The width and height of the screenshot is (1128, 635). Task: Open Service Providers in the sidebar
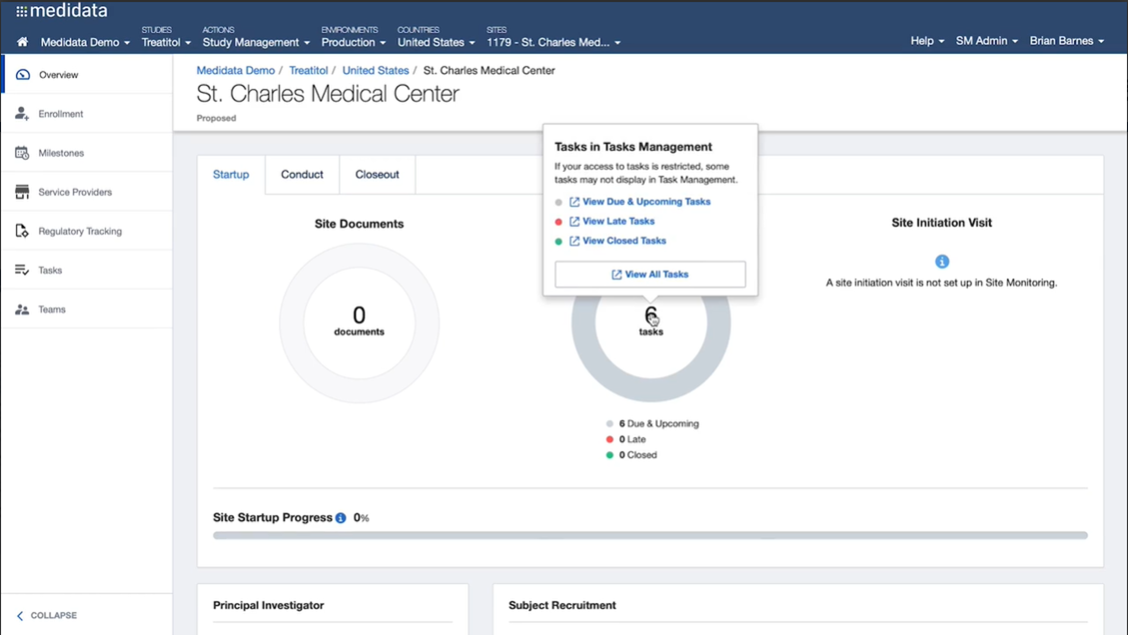point(87,192)
